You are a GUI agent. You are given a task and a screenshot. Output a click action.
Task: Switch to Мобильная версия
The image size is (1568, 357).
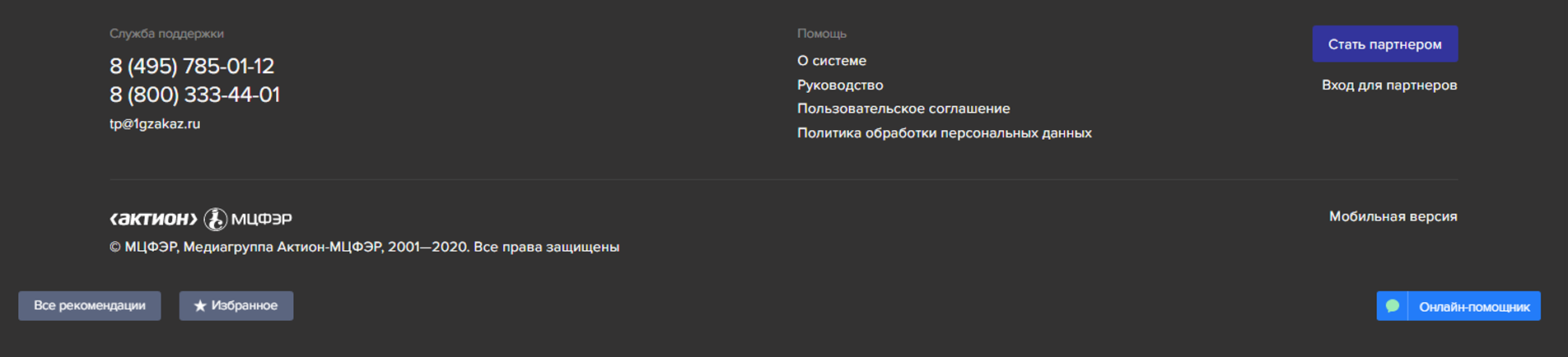[1393, 216]
